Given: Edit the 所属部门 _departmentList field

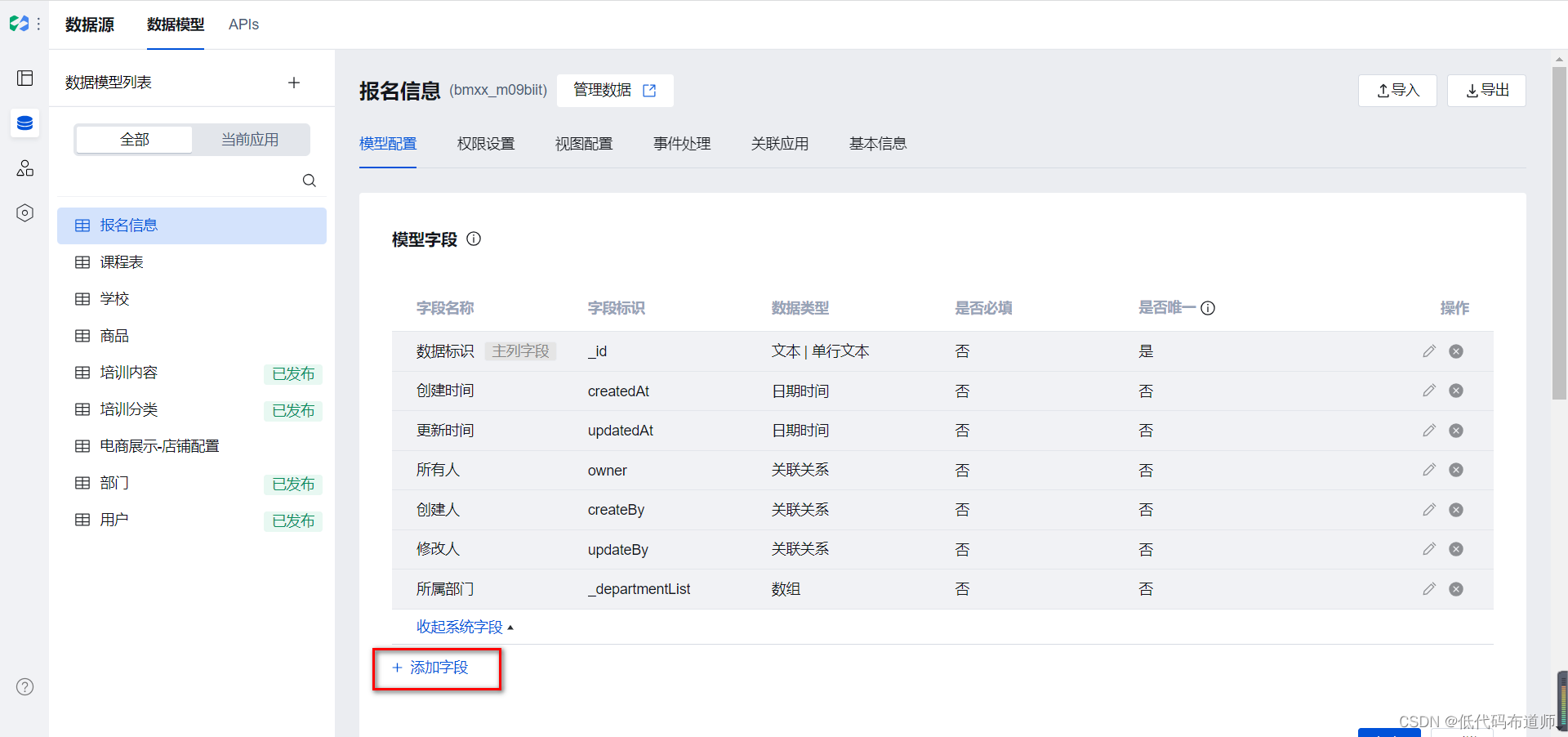Looking at the screenshot, I should (x=1429, y=589).
